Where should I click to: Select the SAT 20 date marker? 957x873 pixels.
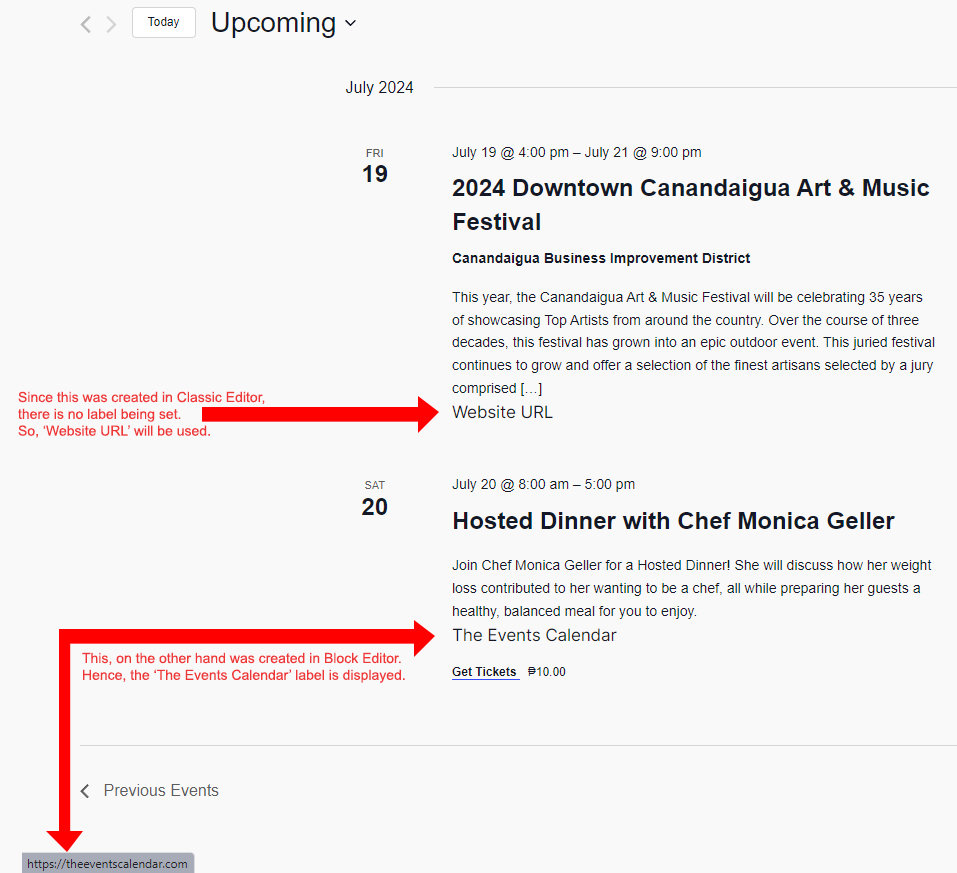pyautogui.click(x=374, y=498)
